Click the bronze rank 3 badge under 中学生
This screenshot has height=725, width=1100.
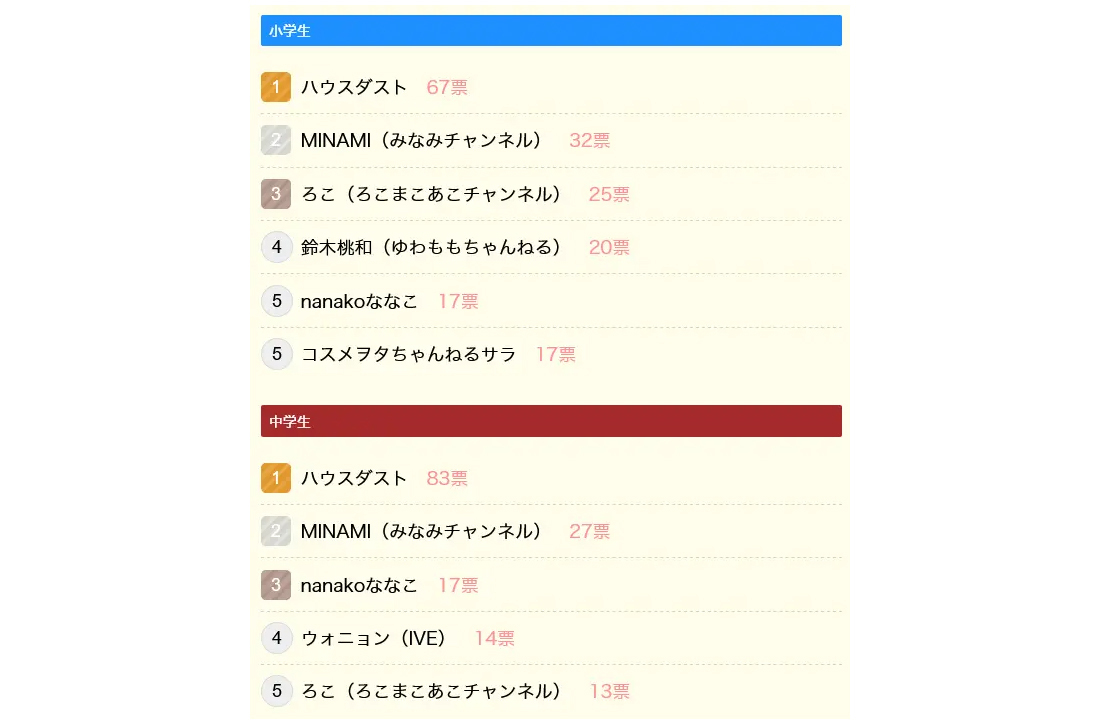[276, 585]
